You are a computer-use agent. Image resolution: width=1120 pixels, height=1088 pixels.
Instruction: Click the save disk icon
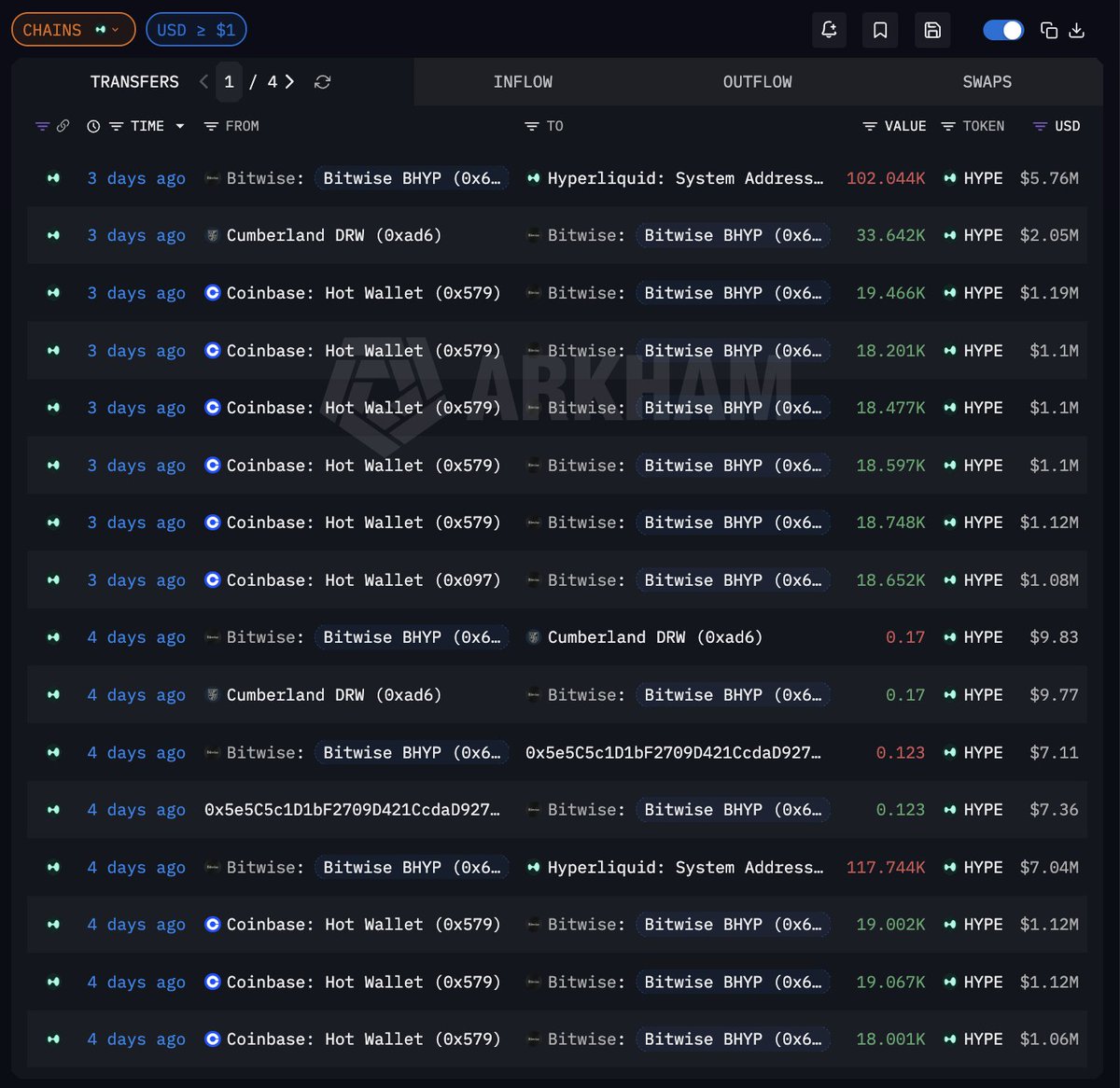[932, 30]
